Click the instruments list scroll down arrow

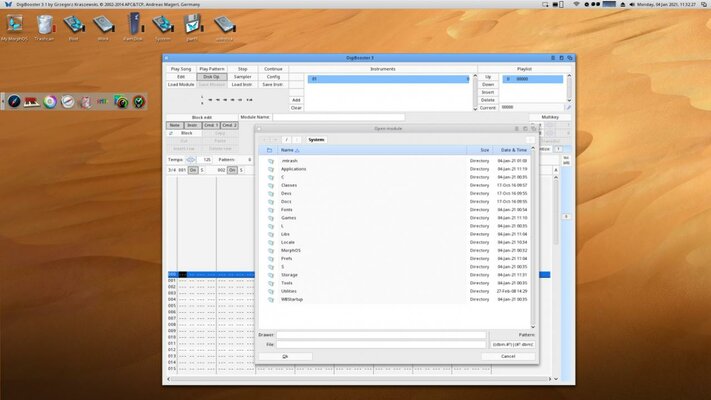coord(475,109)
